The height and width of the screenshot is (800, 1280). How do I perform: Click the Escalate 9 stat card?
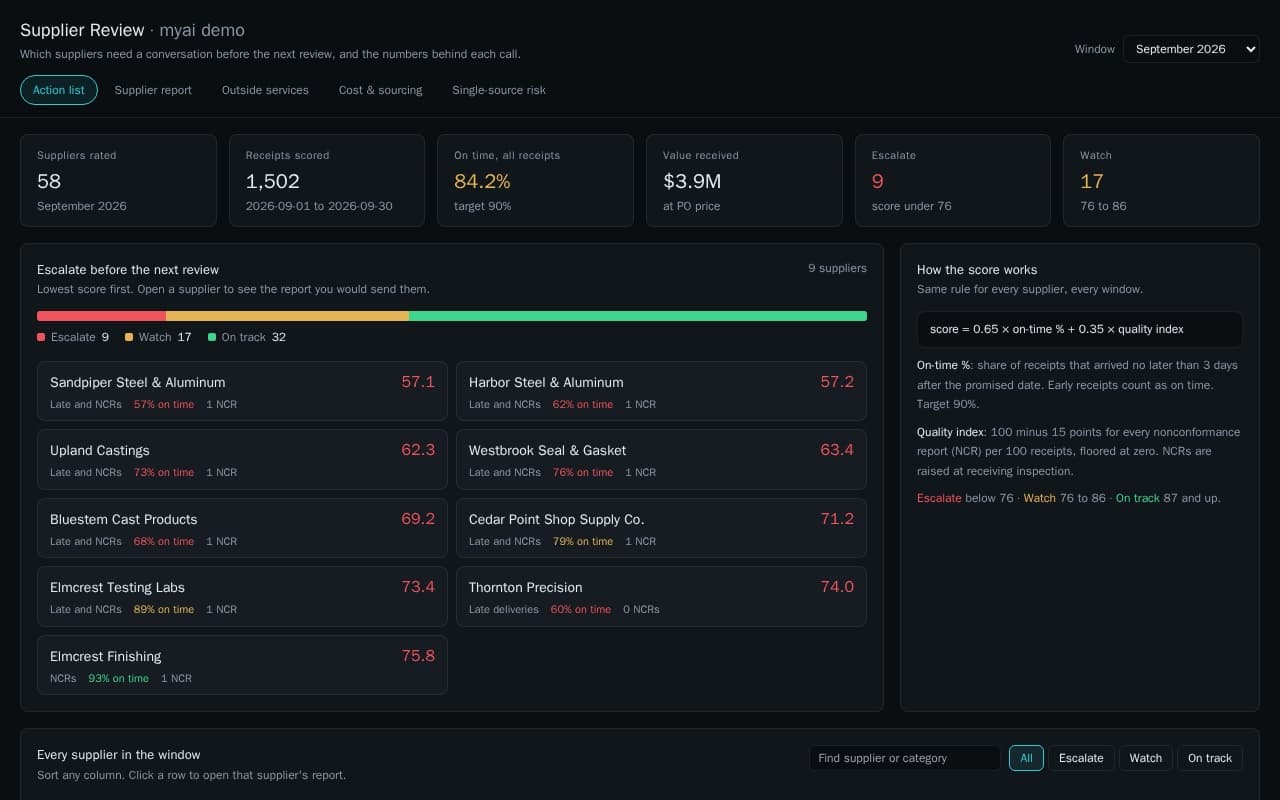[953, 180]
